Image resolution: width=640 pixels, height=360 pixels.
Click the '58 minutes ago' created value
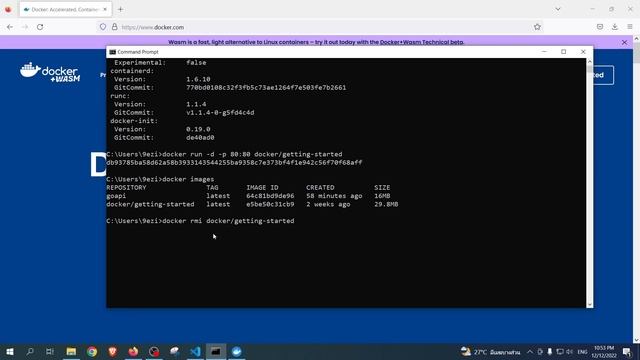334,196
